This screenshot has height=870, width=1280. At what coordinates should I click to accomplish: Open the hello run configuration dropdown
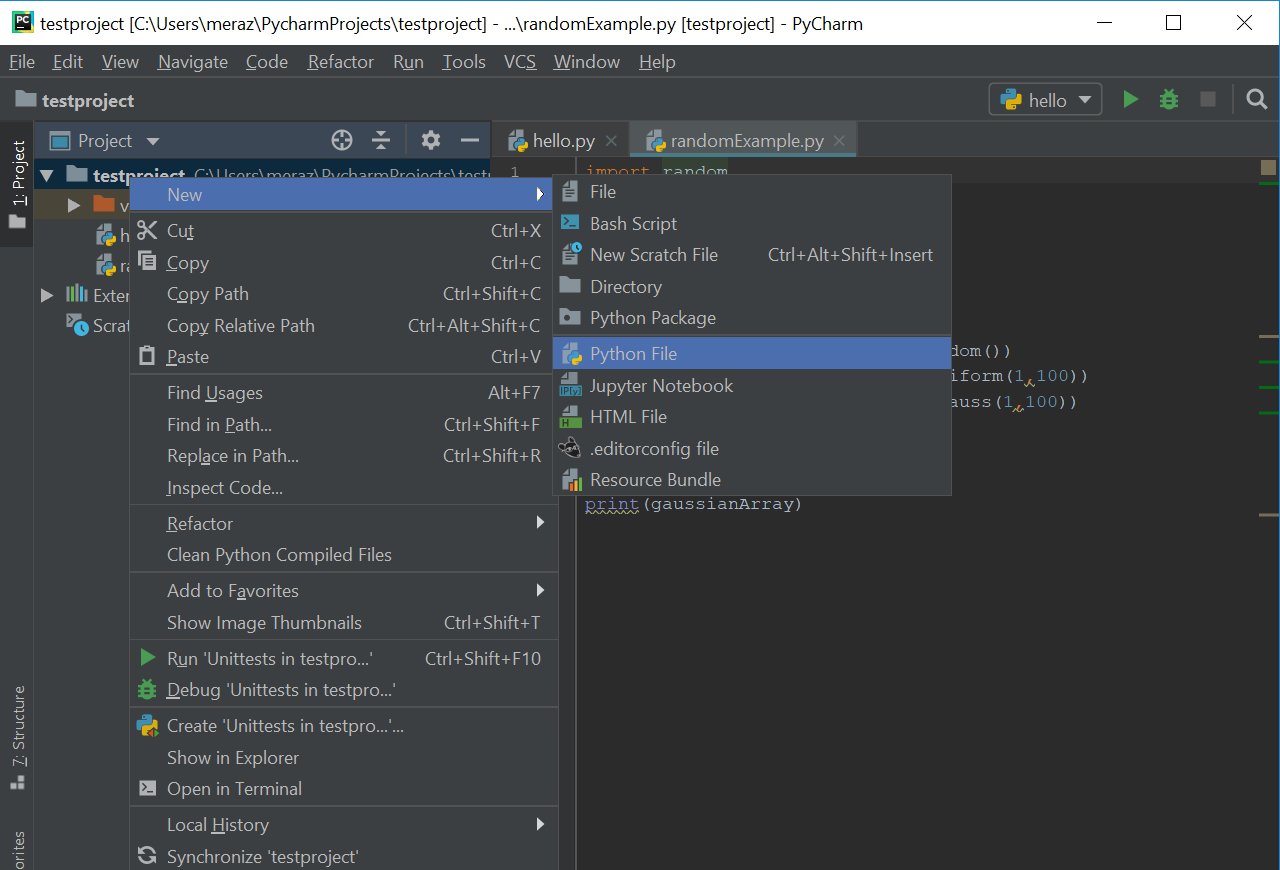click(1046, 100)
